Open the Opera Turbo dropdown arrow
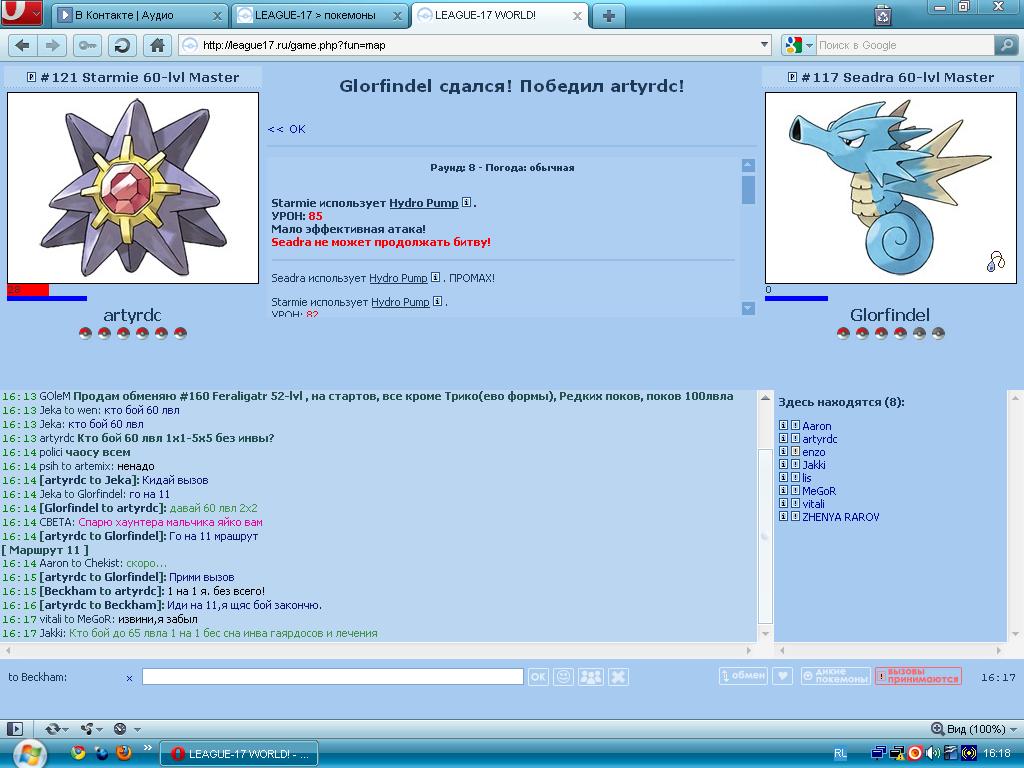 [137, 729]
